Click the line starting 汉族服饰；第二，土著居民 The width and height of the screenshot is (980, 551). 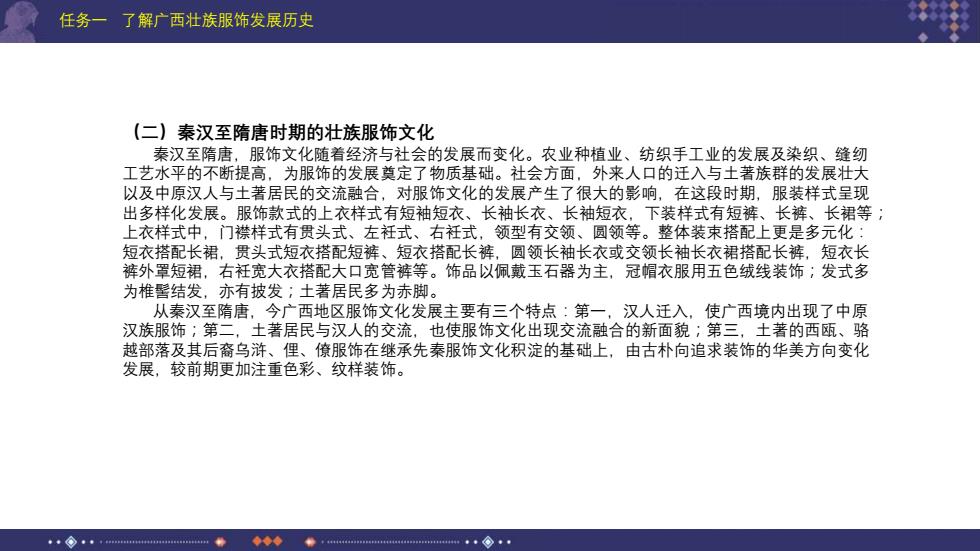[x=496, y=330]
